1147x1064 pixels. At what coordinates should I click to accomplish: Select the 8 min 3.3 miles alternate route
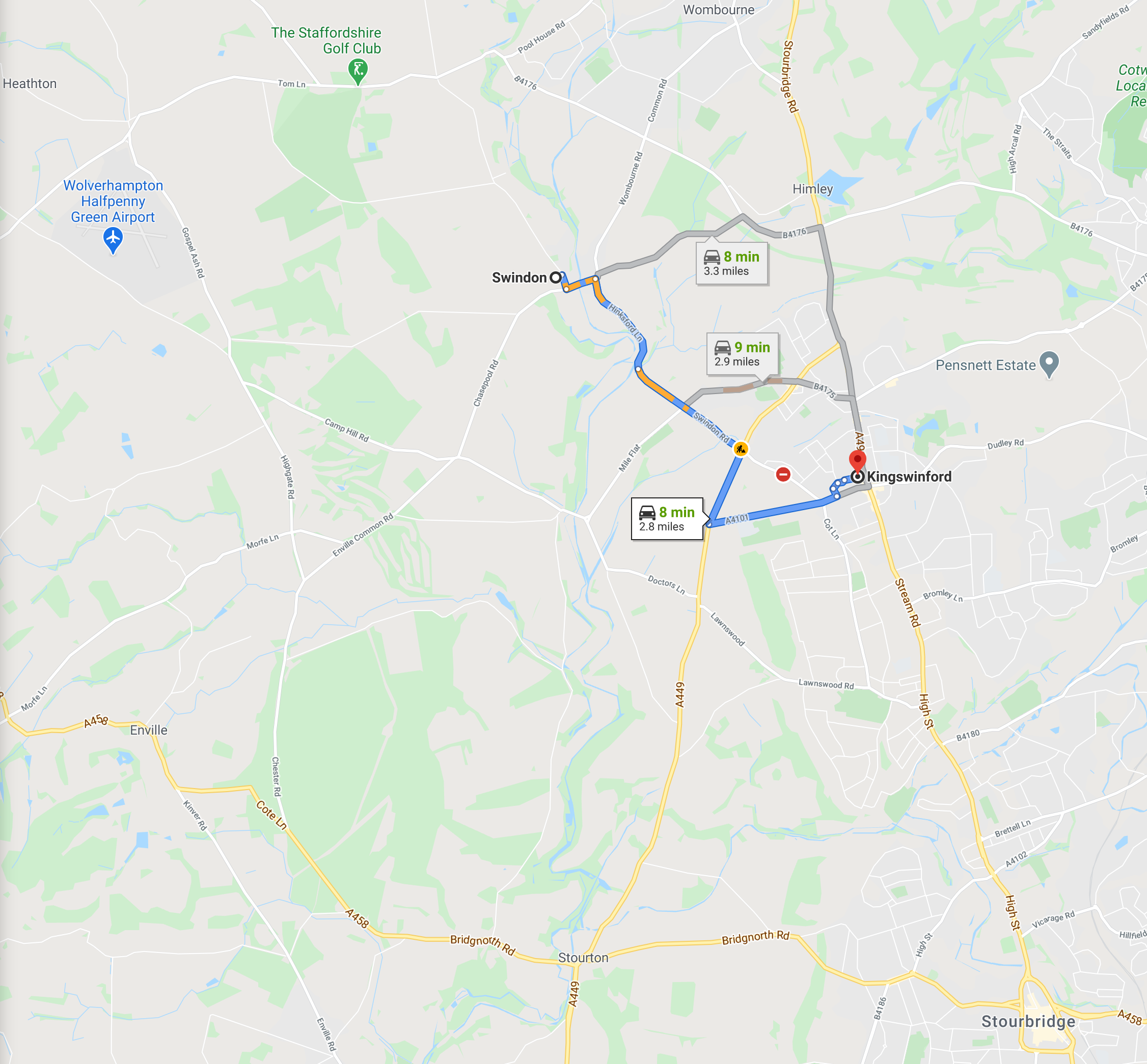(731, 264)
